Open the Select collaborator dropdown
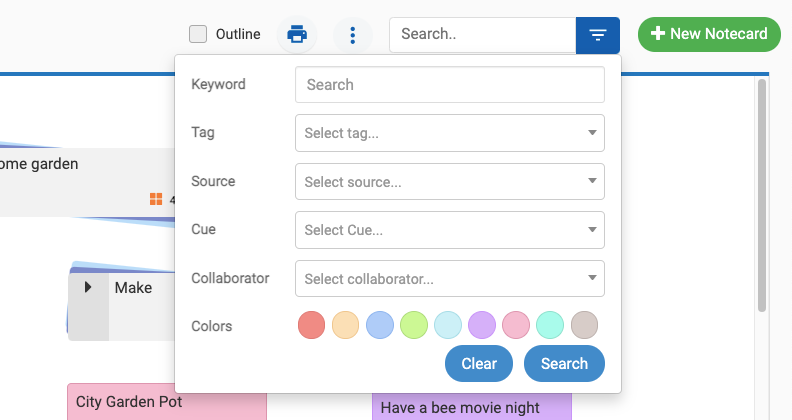Image resolution: width=792 pixels, height=420 pixels. (x=449, y=279)
